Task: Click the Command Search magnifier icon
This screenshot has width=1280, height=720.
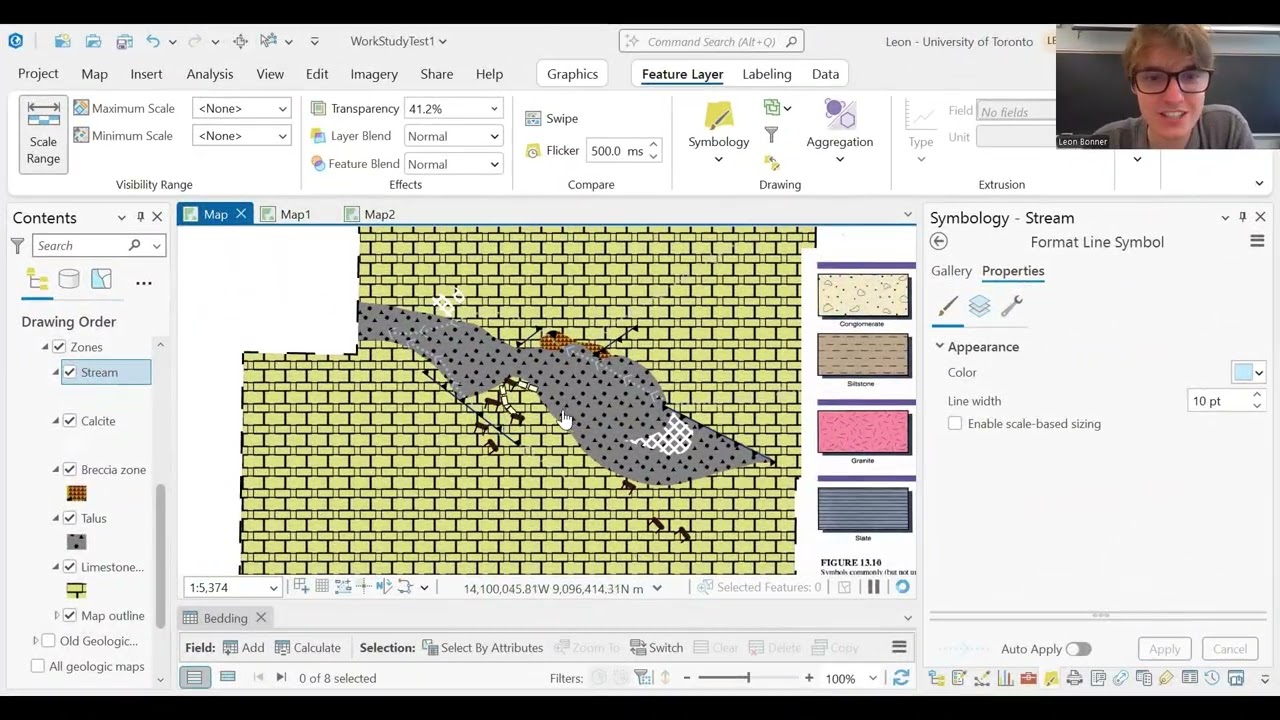Action: coord(791,41)
